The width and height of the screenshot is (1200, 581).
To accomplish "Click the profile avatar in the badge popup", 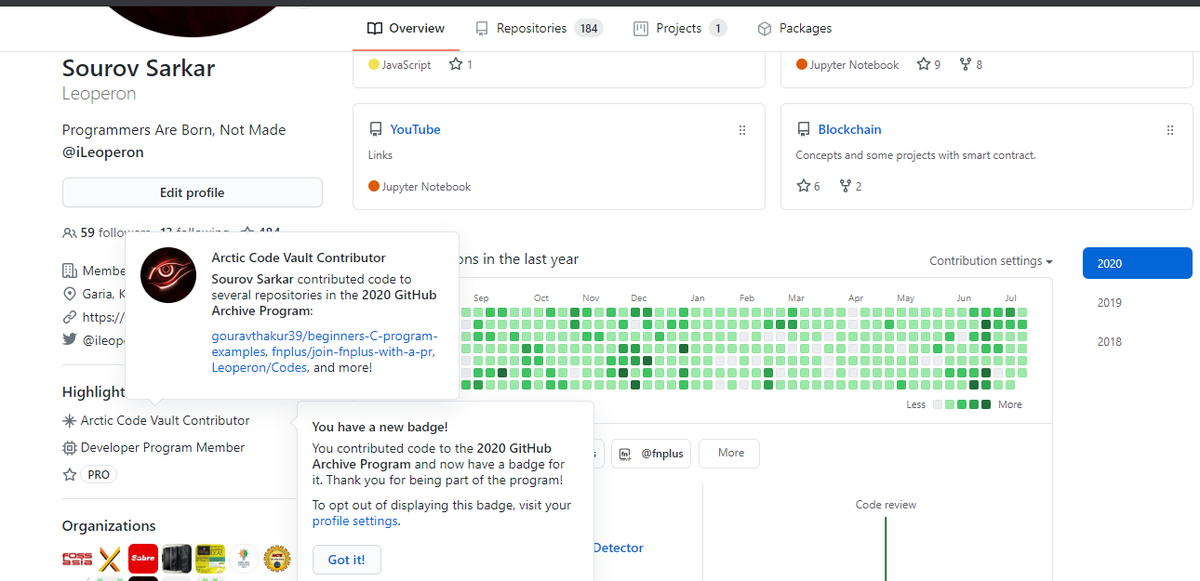I will [x=168, y=275].
